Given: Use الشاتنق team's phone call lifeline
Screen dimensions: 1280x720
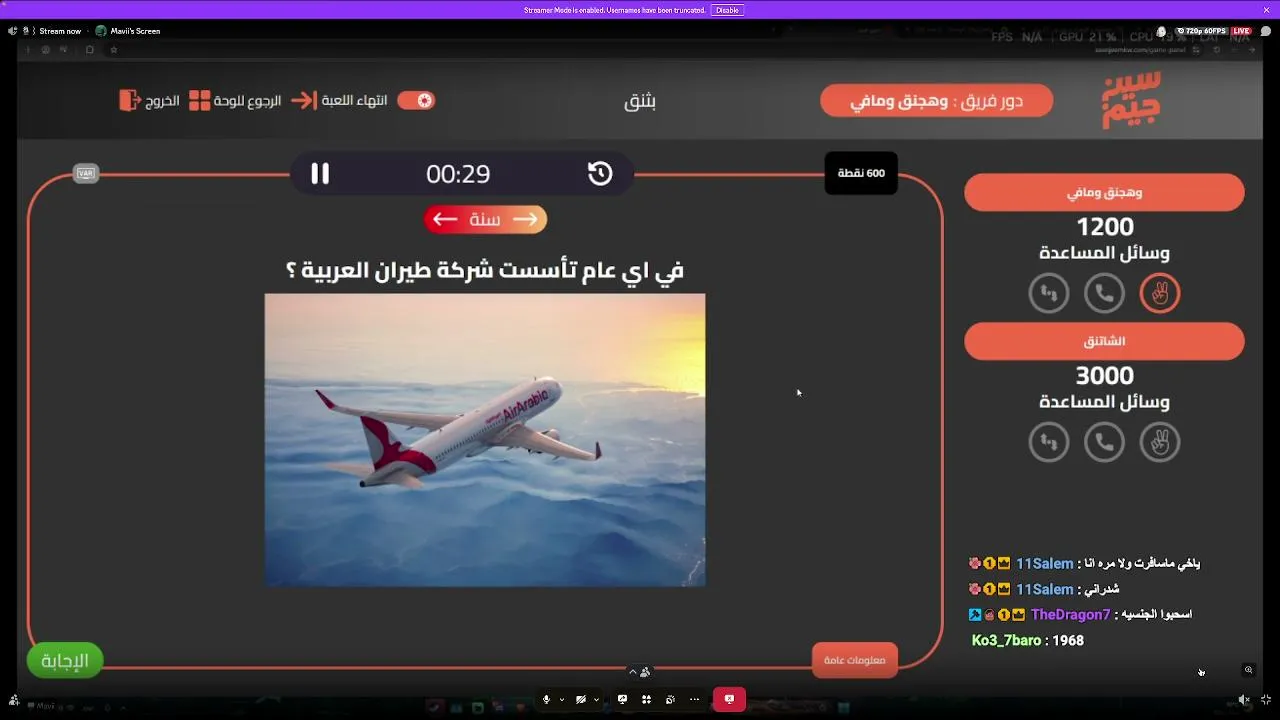Looking at the screenshot, I should point(1105,442).
